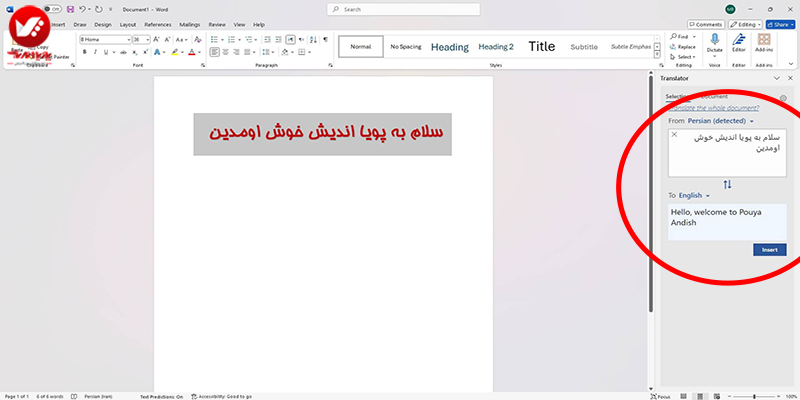Align text to the left

click(x=215, y=52)
